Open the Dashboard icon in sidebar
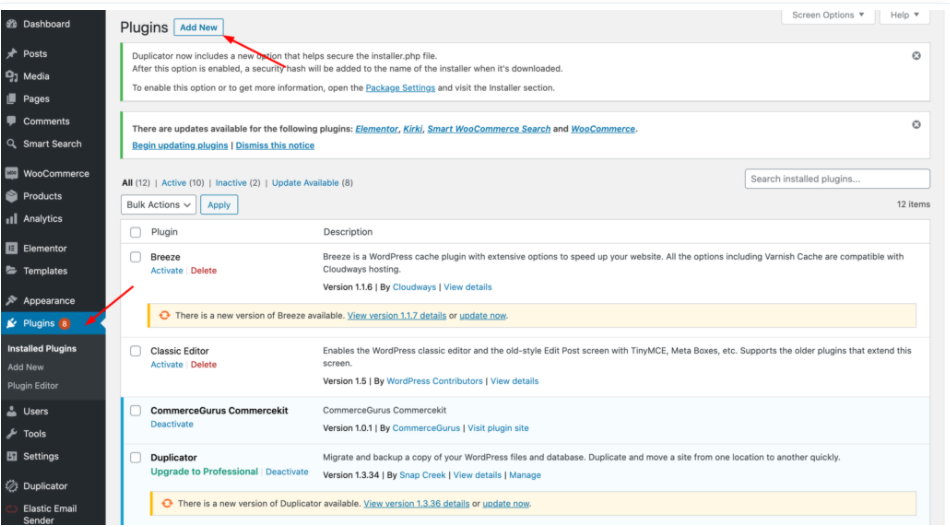 coord(12,24)
